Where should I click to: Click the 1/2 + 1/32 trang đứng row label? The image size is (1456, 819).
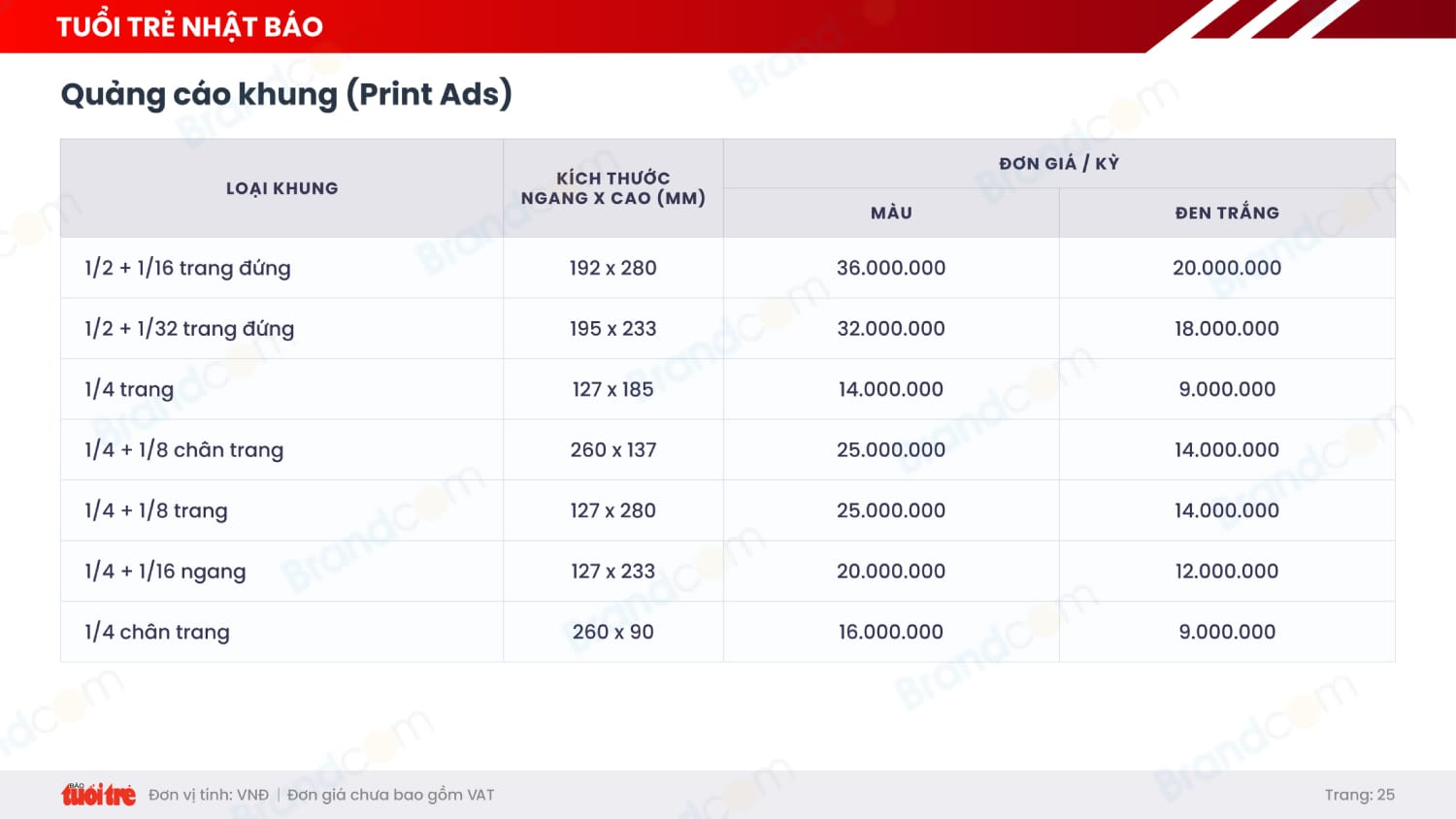[x=189, y=329]
